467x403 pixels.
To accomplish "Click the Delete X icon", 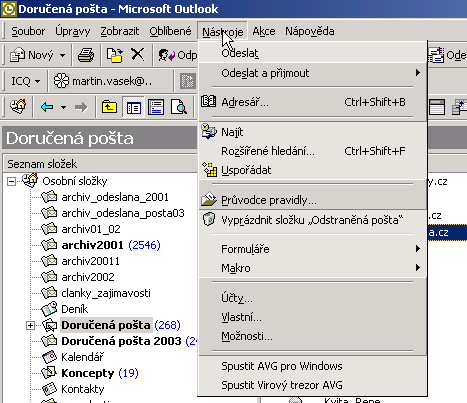I will [x=137, y=54].
